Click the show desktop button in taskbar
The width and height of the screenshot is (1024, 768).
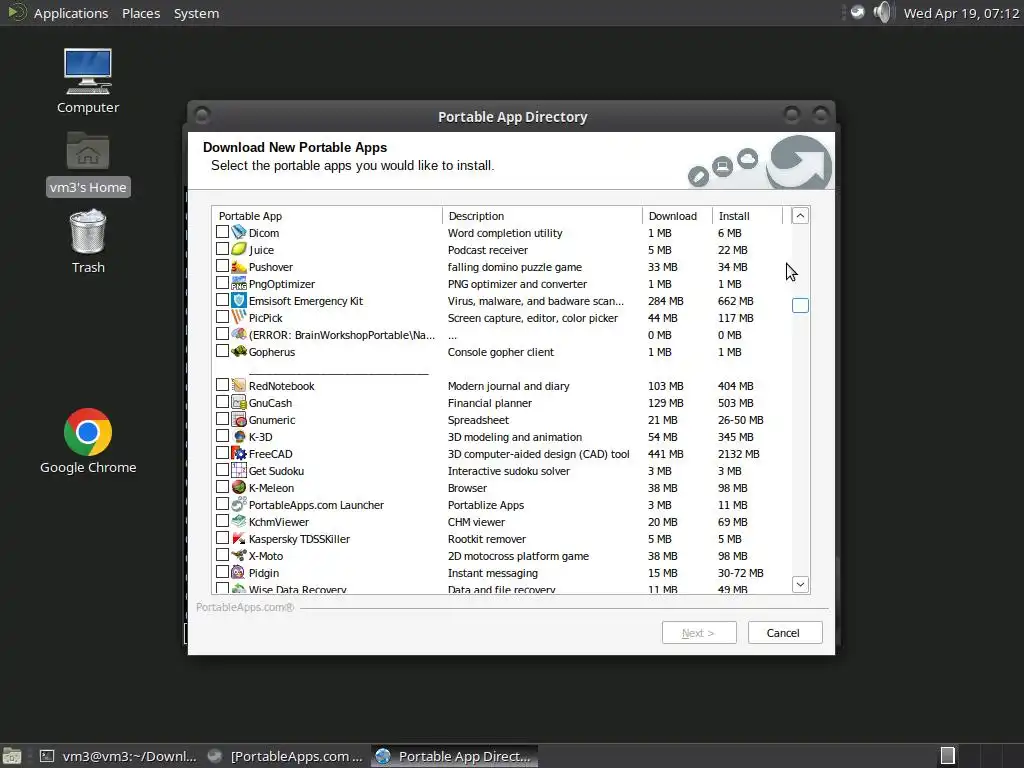coord(12,756)
